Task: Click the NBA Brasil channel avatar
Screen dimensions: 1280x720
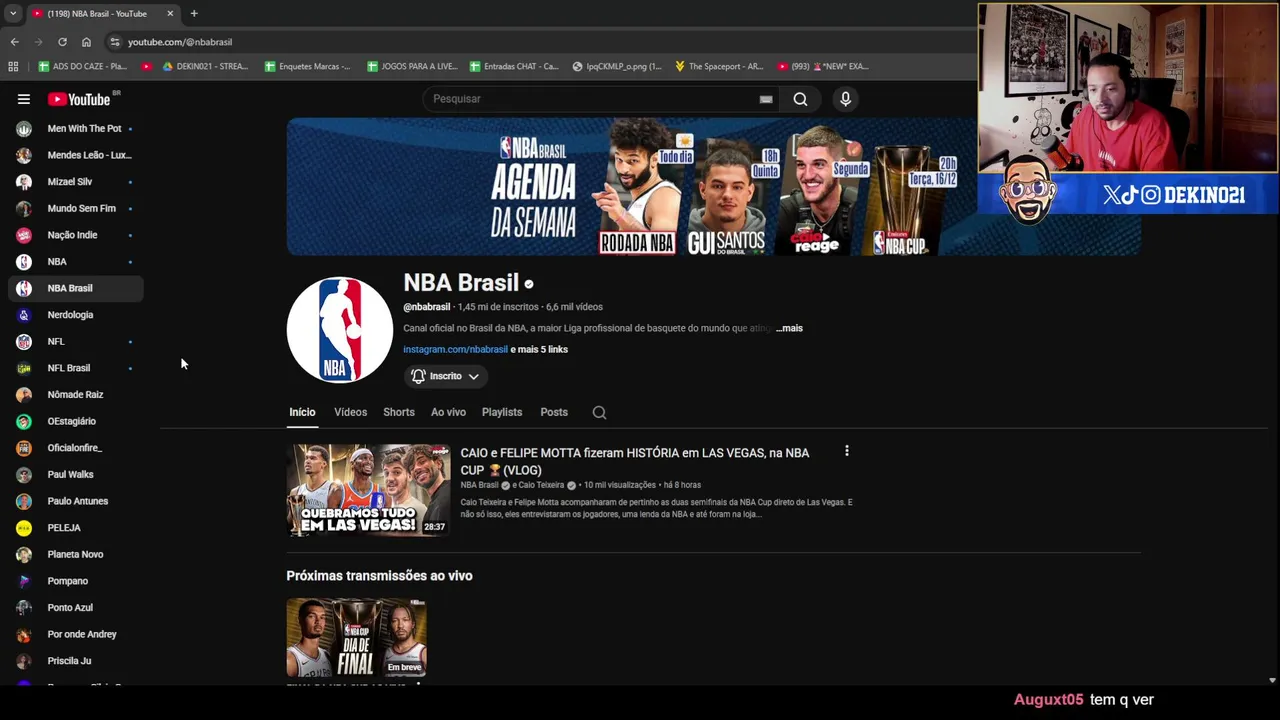Action: coord(340,330)
